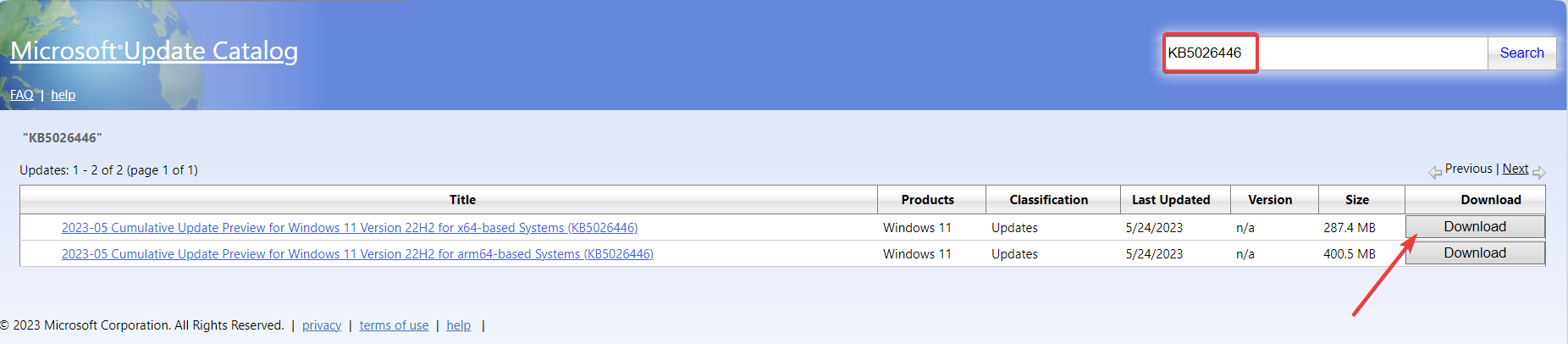The height and width of the screenshot is (344, 1568).
Task: Click the Microsoft Corporation copyright text
Action: [142, 325]
